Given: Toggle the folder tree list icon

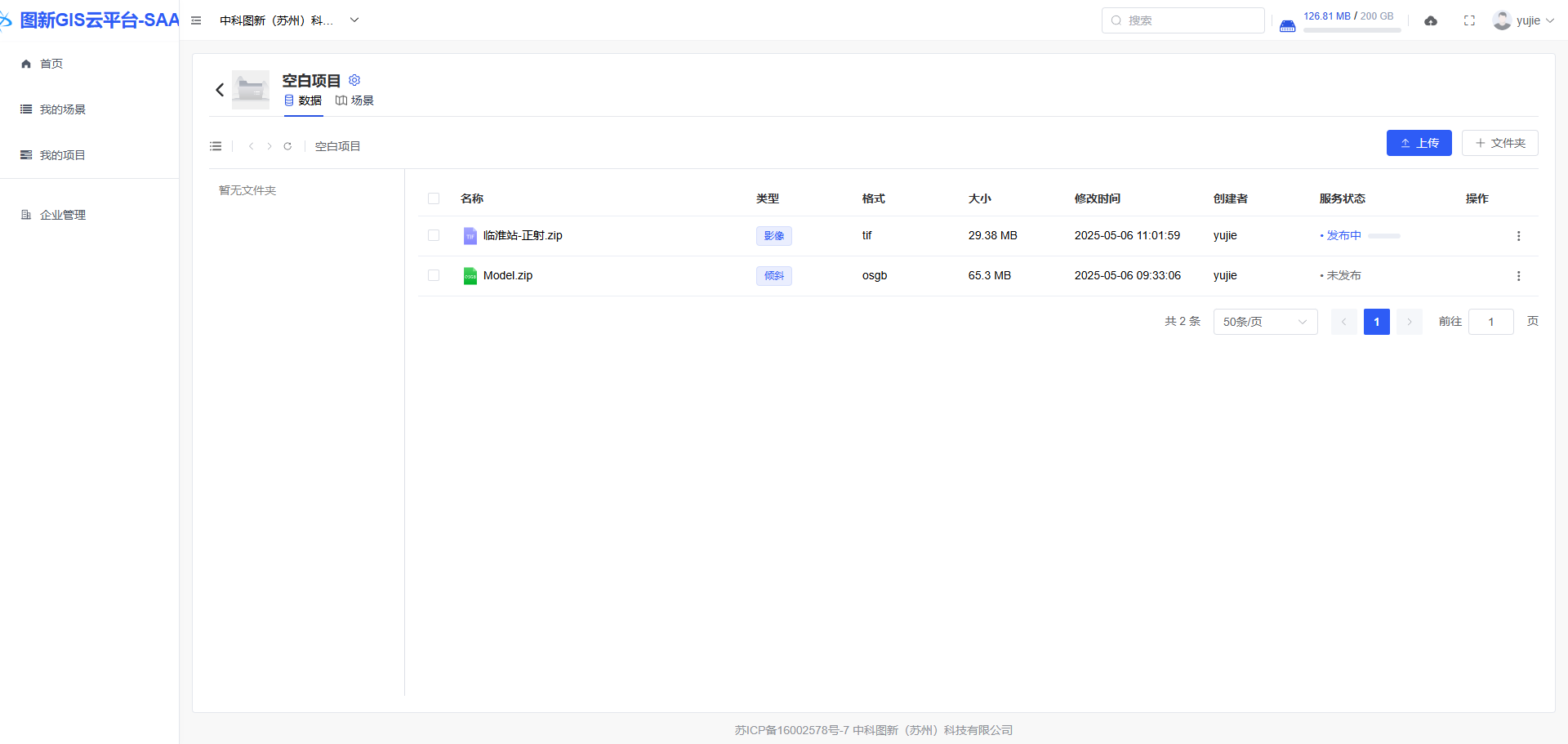Looking at the screenshot, I should click(x=216, y=146).
